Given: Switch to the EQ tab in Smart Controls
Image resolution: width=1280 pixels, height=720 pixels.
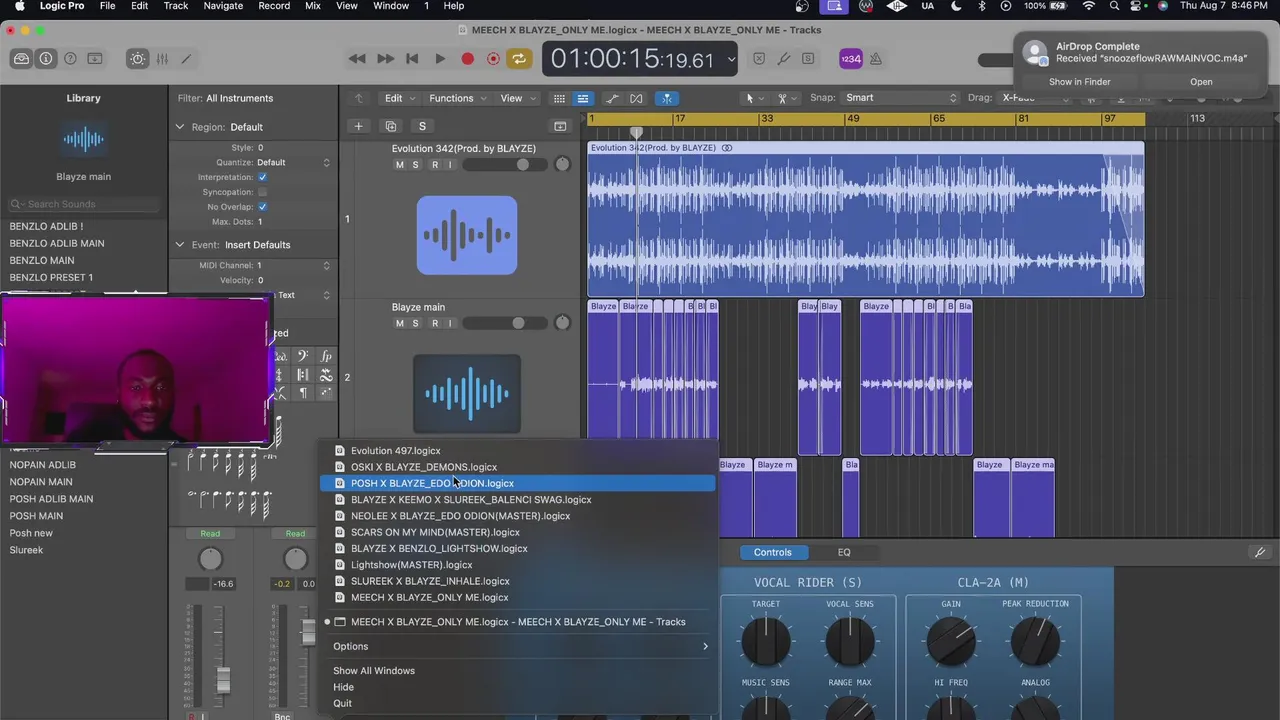Looking at the screenshot, I should click(844, 552).
